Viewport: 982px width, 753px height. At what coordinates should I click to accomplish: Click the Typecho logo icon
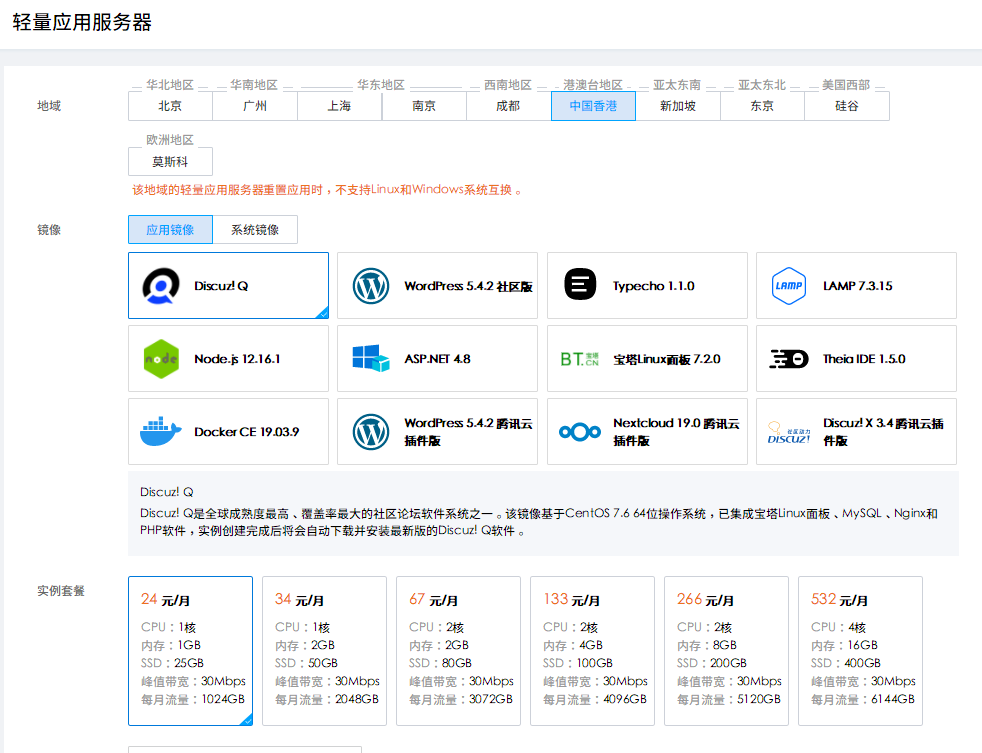(580, 284)
